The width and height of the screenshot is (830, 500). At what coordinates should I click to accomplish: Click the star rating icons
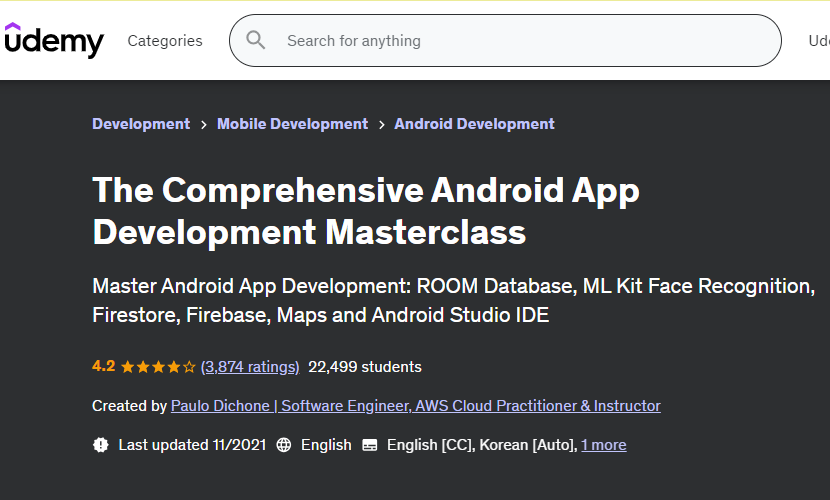click(158, 367)
